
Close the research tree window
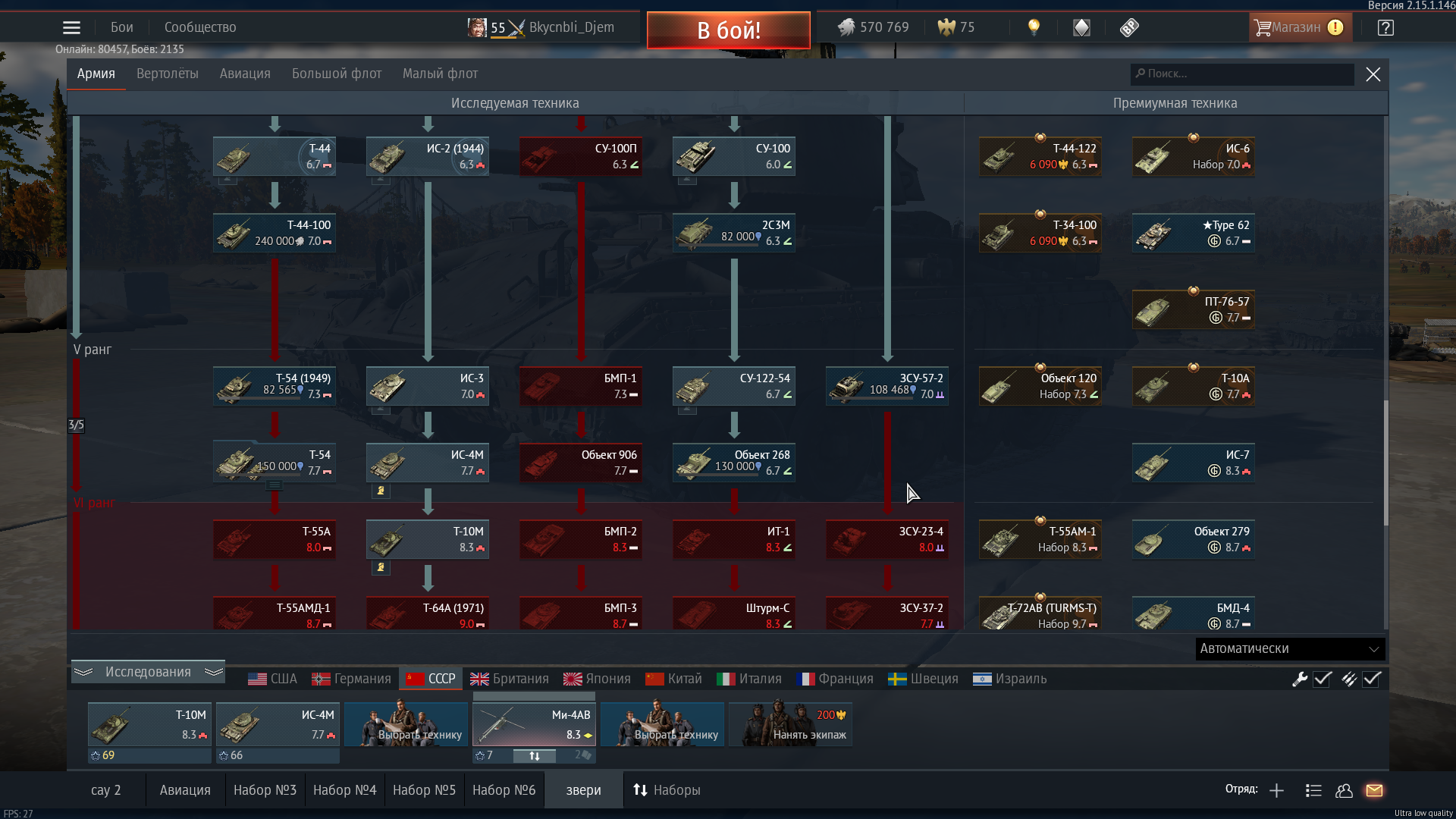tap(1373, 74)
